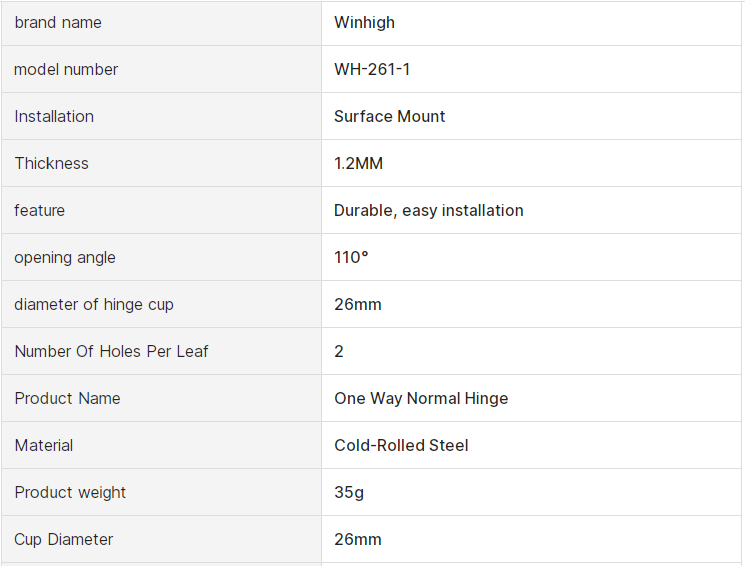The height and width of the screenshot is (566, 745).
Task: Click the 'brand name' label cell
Action: tap(58, 22)
